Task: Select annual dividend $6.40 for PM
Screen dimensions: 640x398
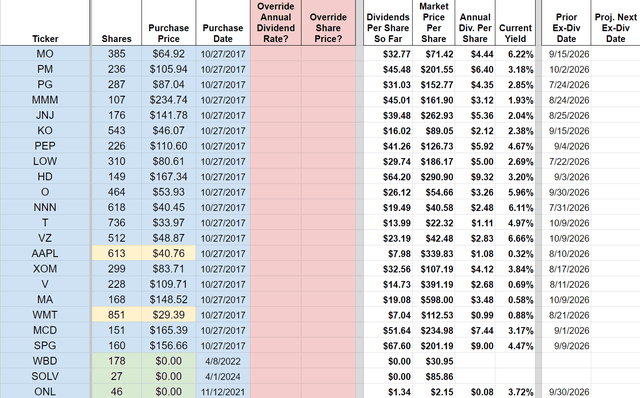Action: pyautogui.click(x=475, y=69)
